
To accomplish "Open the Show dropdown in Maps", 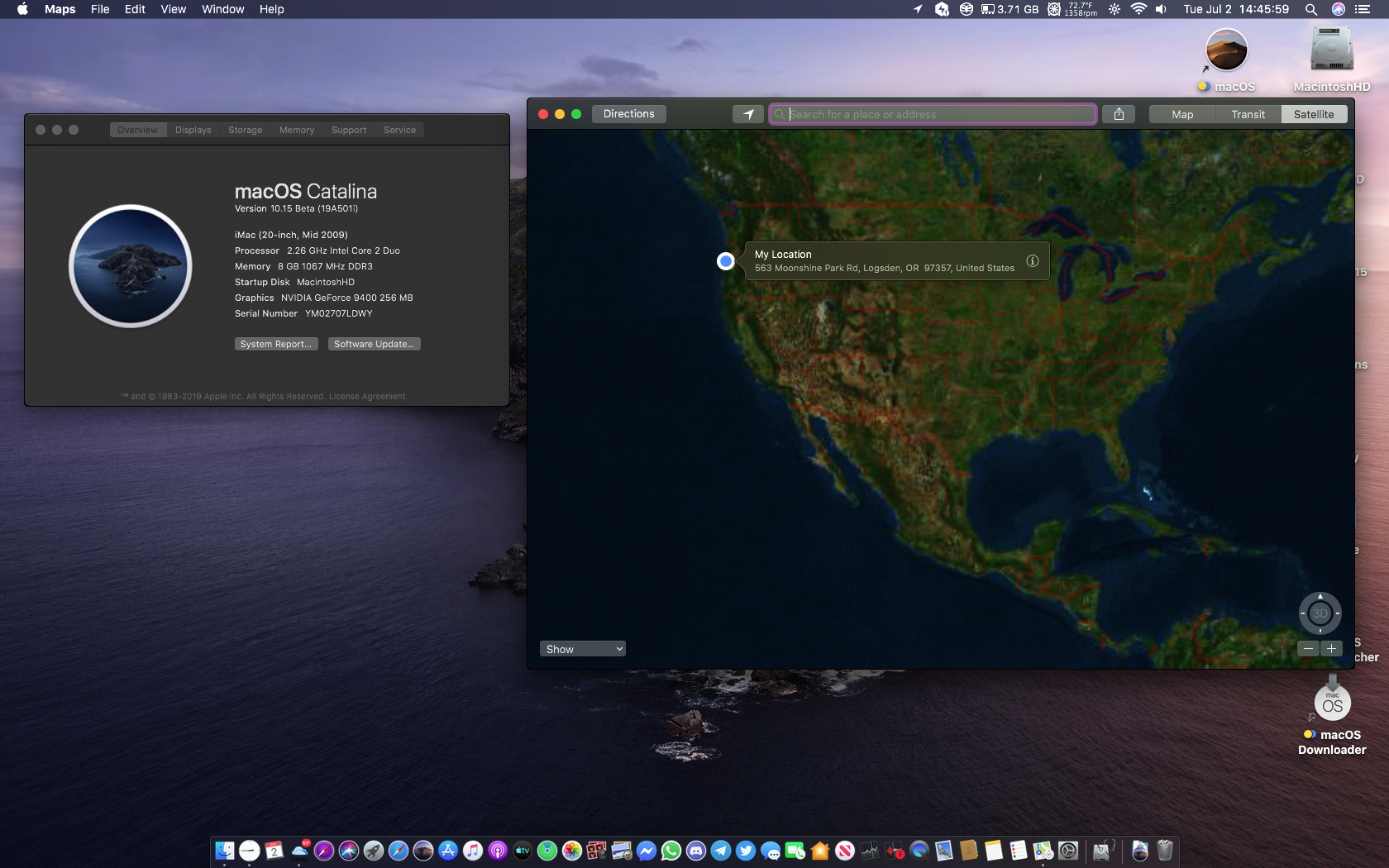I will [583, 649].
